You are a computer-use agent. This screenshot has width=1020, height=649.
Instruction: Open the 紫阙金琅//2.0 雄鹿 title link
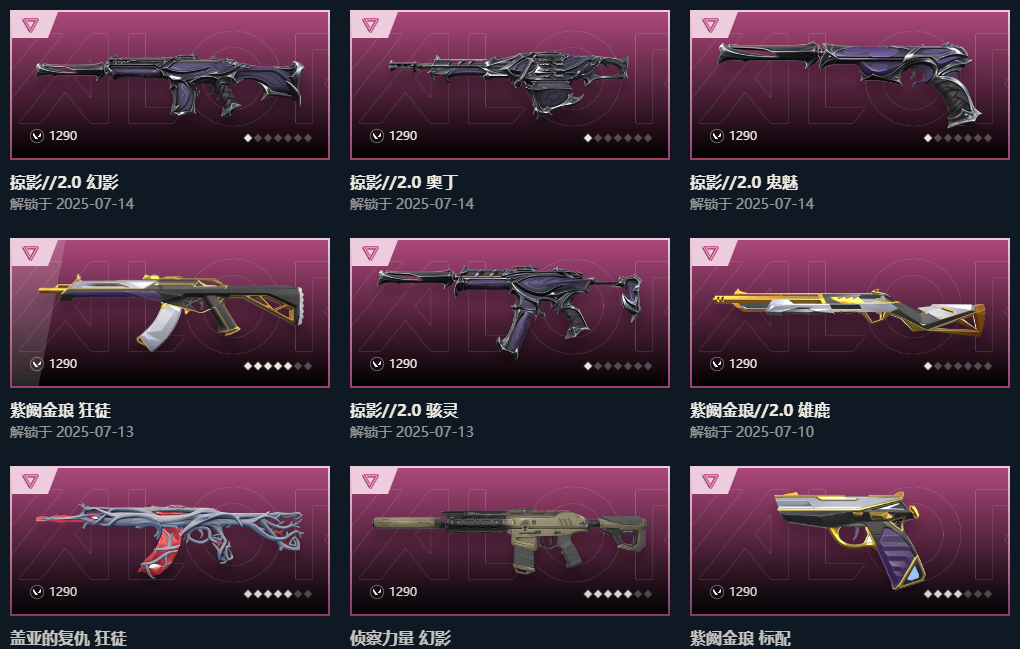tap(760, 410)
